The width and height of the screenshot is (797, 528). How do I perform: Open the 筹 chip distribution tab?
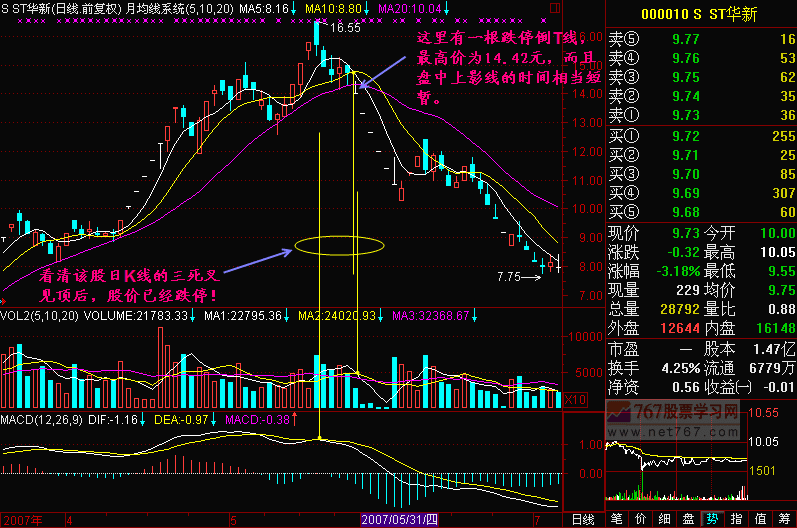click(x=784, y=519)
